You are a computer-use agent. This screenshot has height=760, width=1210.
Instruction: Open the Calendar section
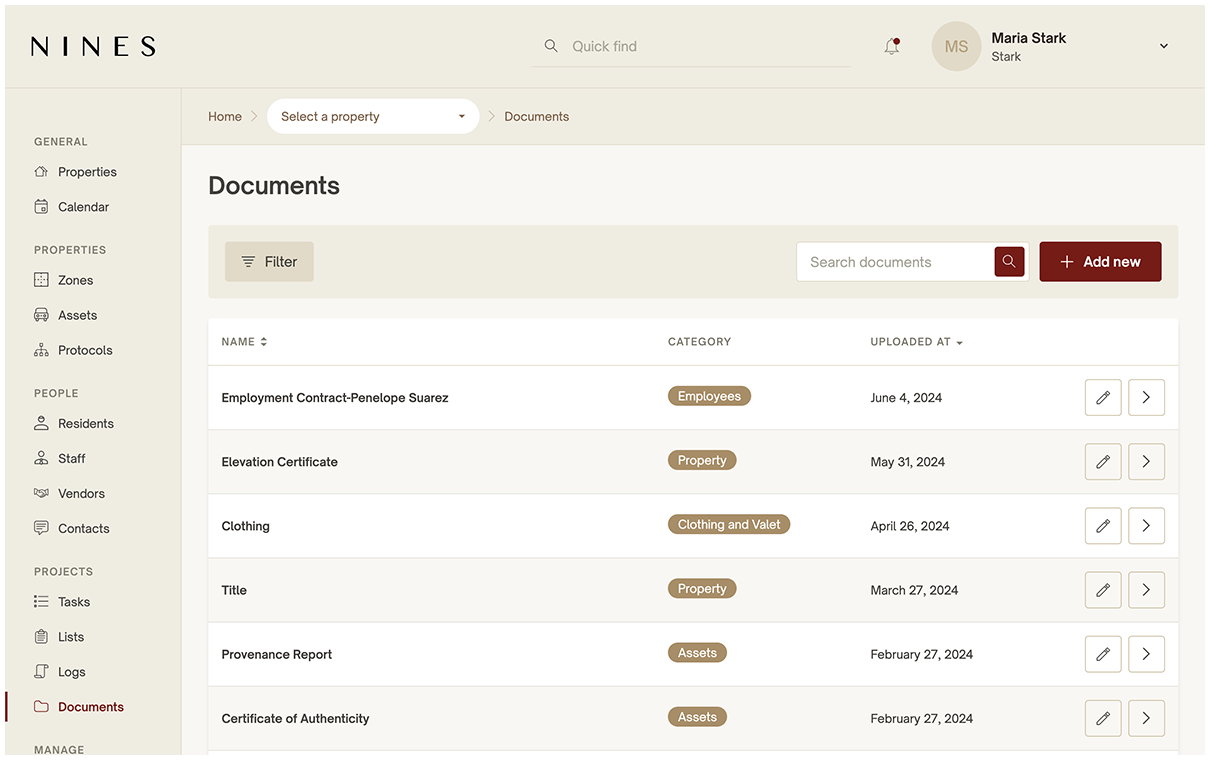coord(80,206)
